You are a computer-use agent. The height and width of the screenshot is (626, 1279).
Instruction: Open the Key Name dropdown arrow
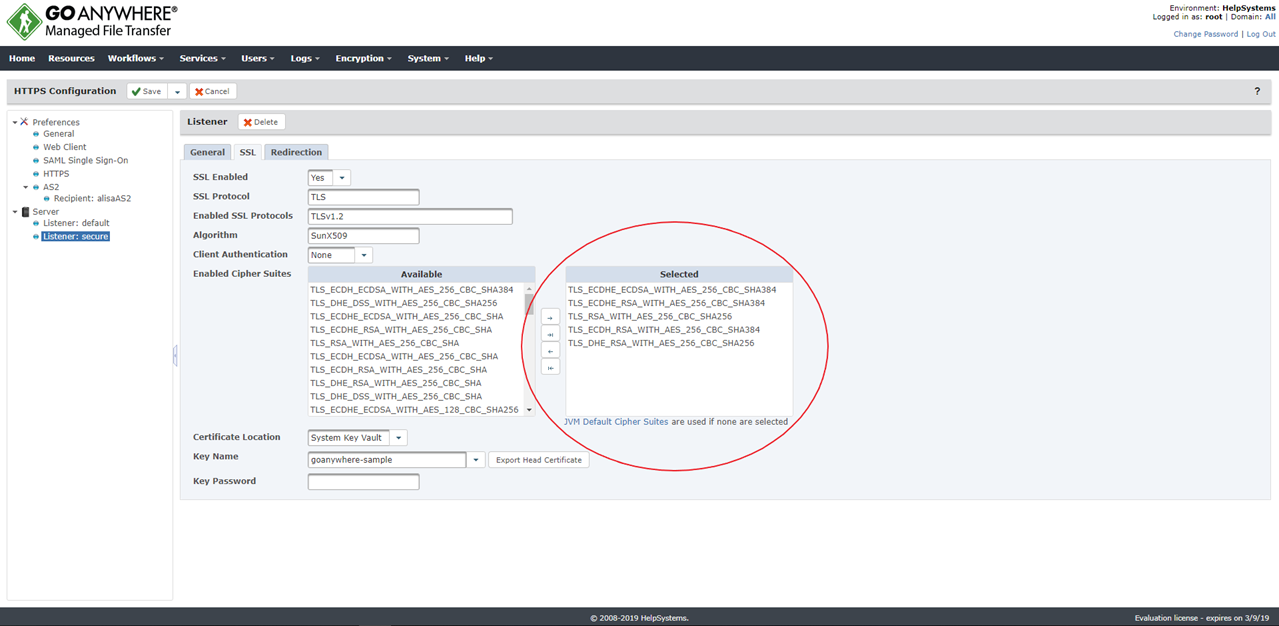(476, 460)
